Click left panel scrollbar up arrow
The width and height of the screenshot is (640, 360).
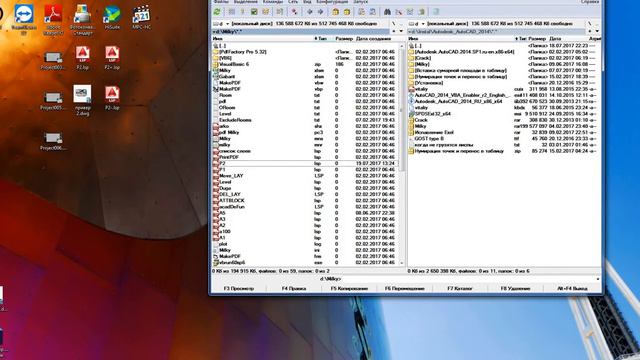[402, 46]
